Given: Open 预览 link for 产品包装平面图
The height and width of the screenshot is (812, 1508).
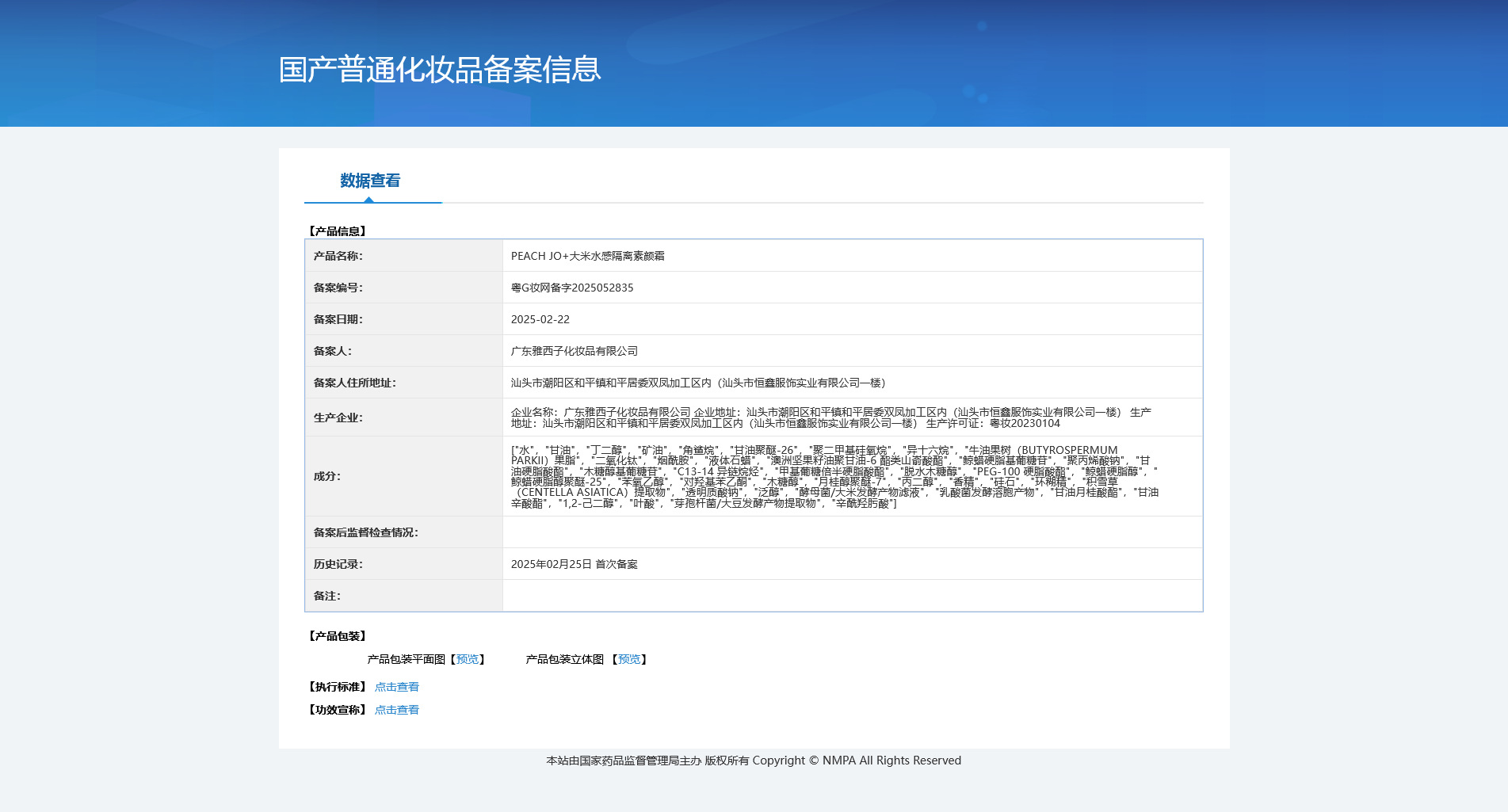Looking at the screenshot, I should 468,659.
